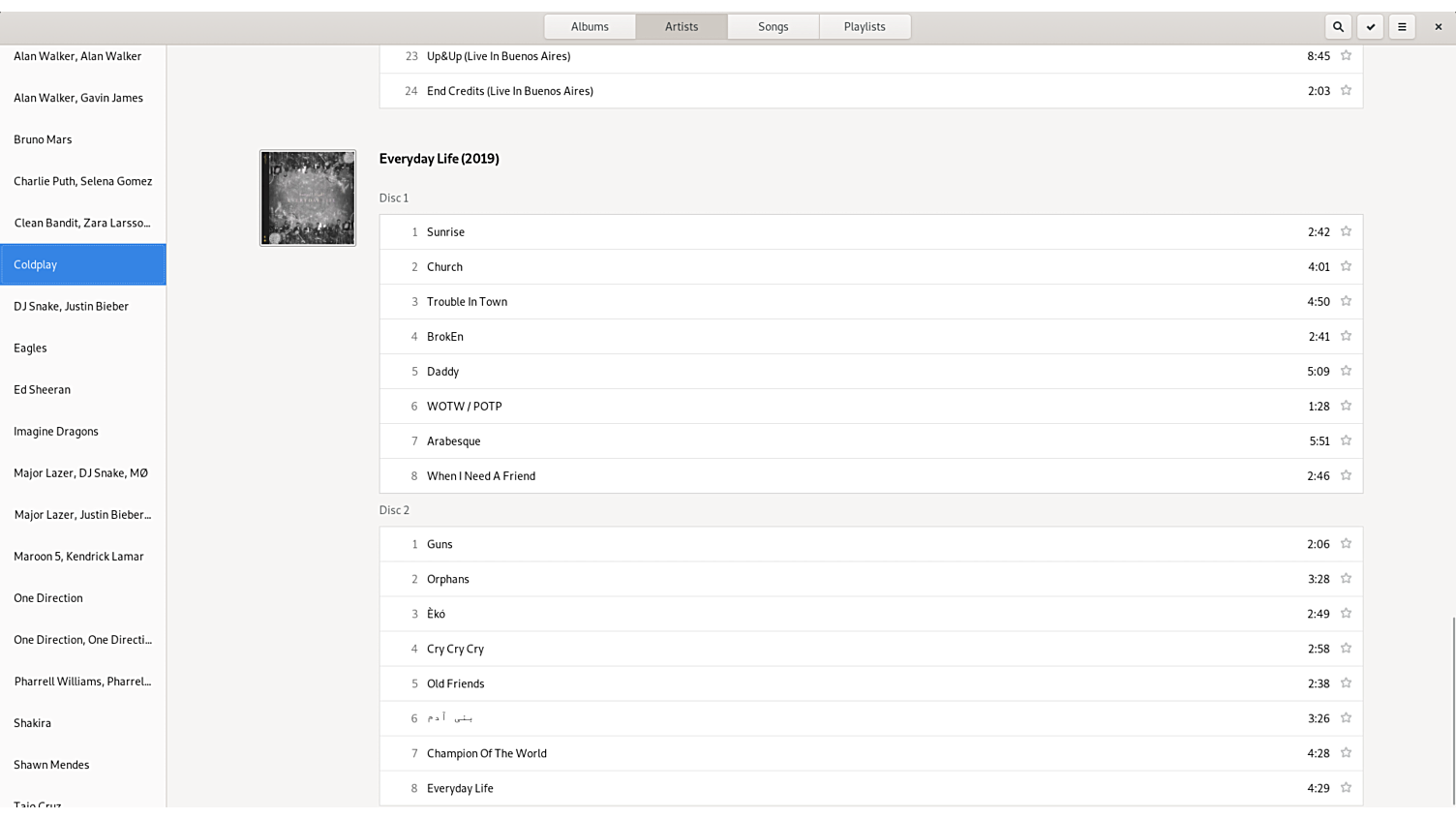Play the track Church
Image resolution: width=1456 pixels, height=819 pixels.
(445, 267)
